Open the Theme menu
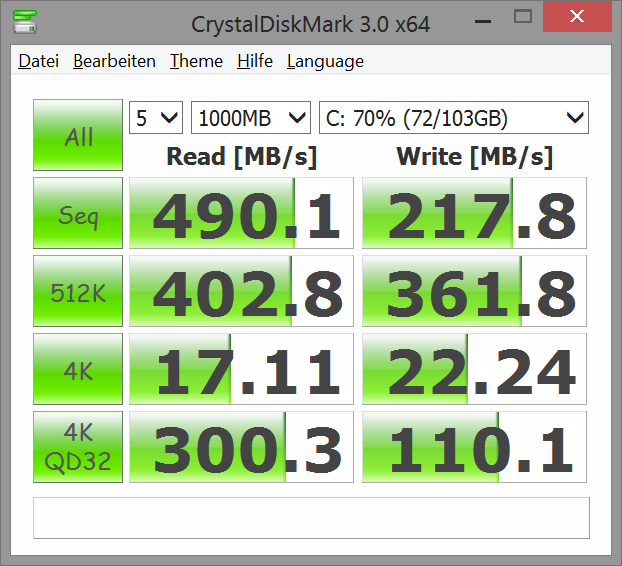622x566 pixels. (x=196, y=61)
